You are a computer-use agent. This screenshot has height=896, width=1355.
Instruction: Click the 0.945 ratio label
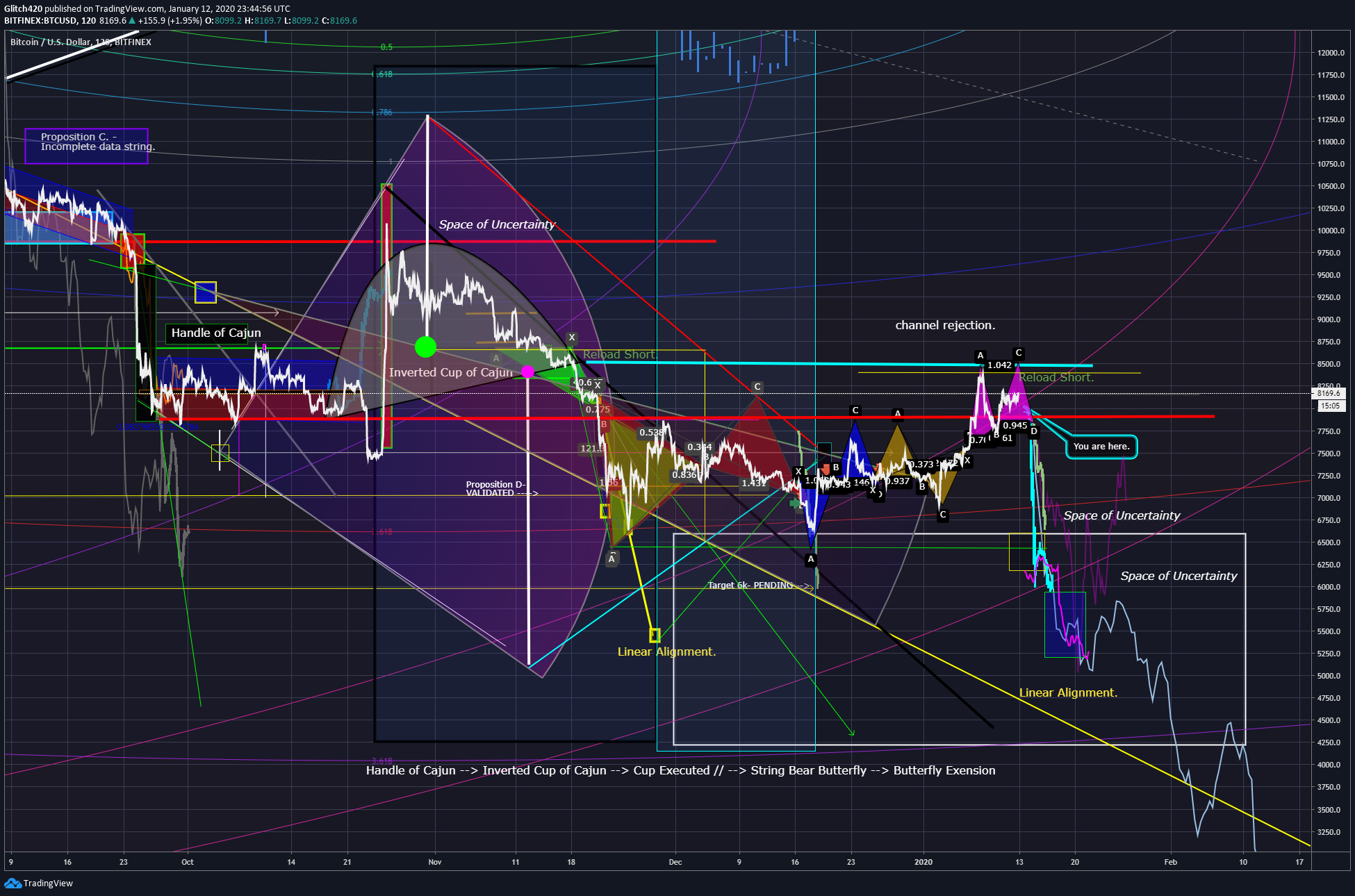(x=1015, y=426)
